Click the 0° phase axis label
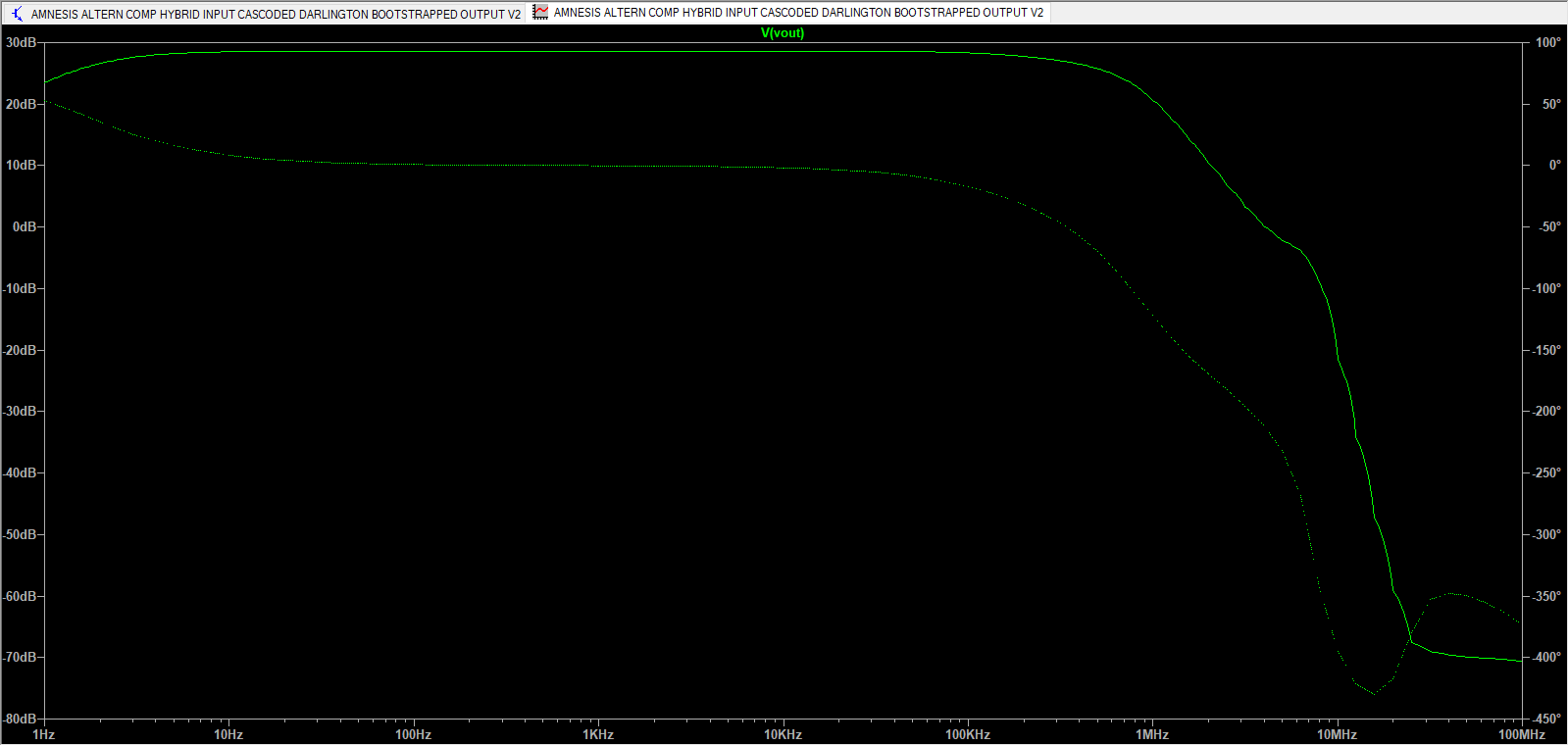The width and height of the screenshot is (1568, 745). point(1554,165)
